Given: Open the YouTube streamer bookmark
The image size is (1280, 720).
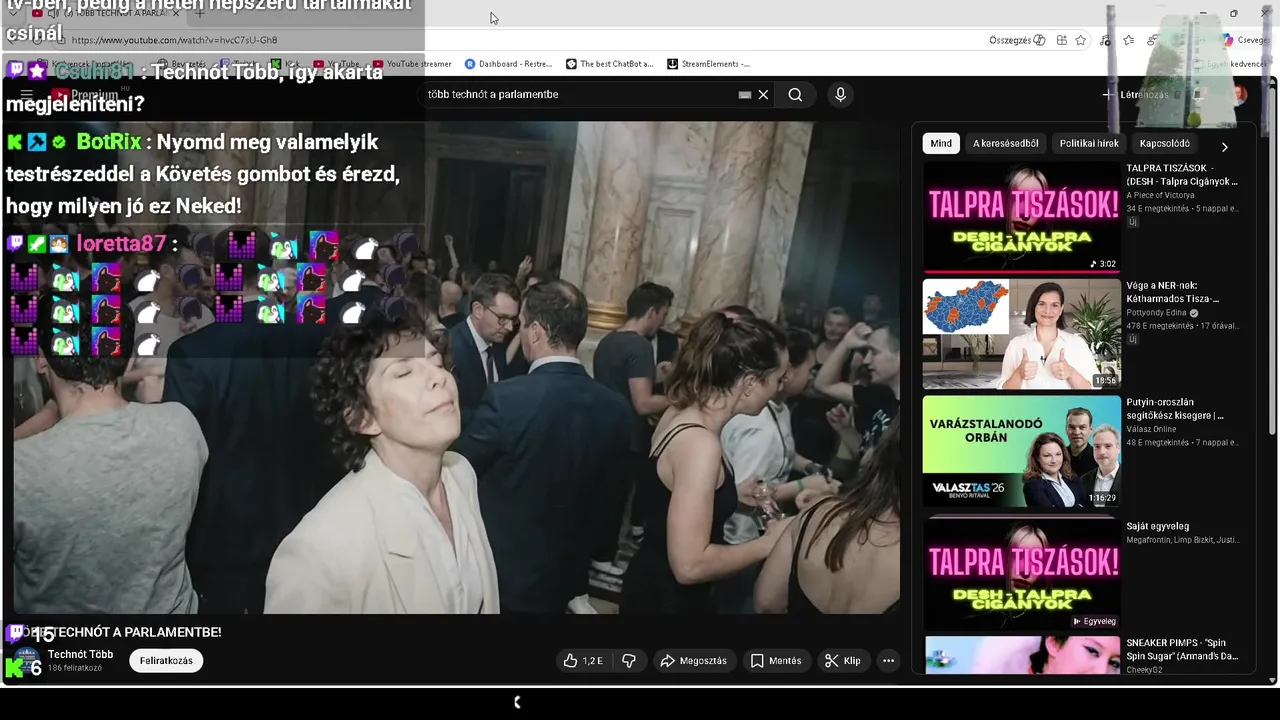Looking at the screenshot, I should [x=412, y=64].
